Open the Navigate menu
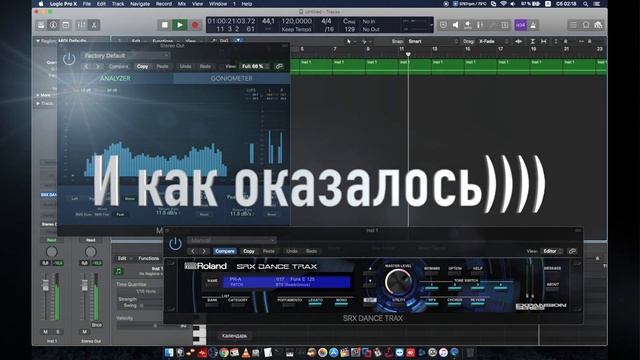Screen dimensions: 640x360 (x=140, y=4)
